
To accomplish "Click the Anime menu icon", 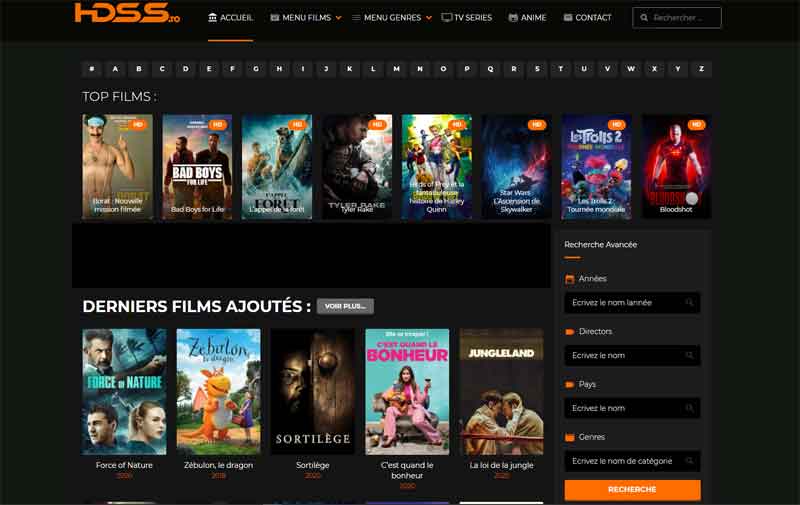I will tap(513, 17).
